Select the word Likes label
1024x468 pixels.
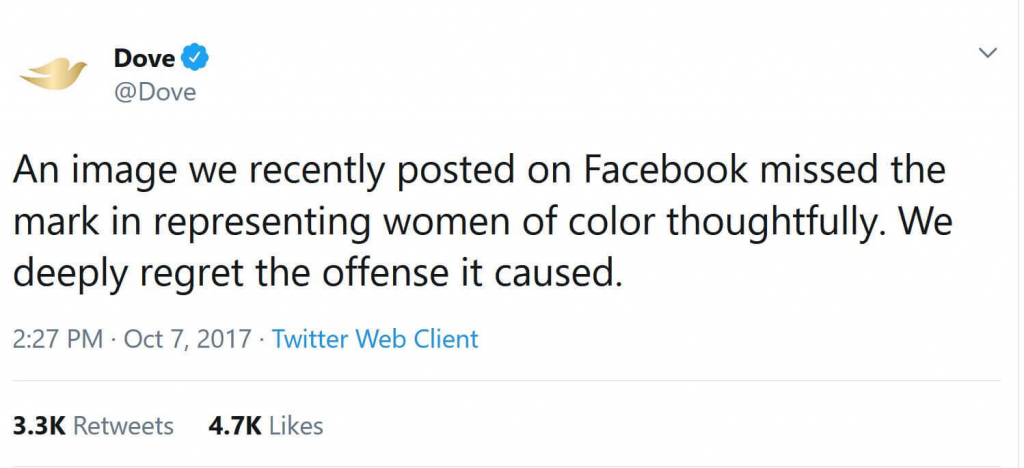[296, 426]
